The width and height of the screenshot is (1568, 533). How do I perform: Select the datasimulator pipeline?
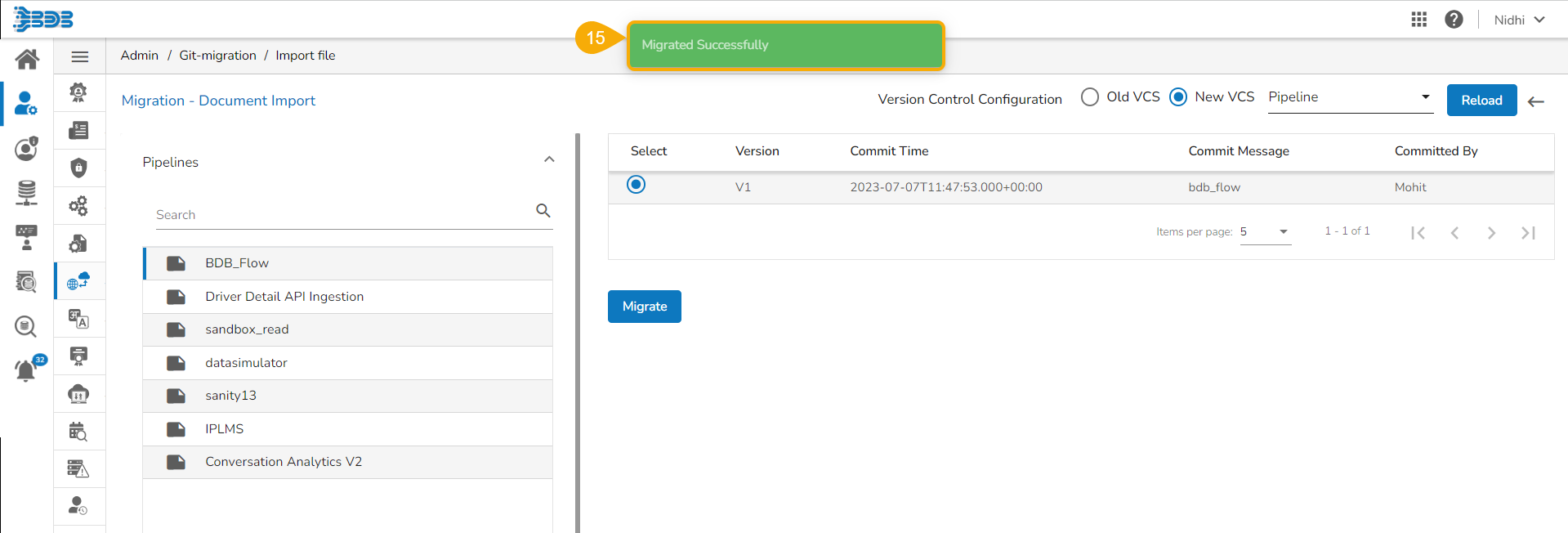click(x=348, y=363)
